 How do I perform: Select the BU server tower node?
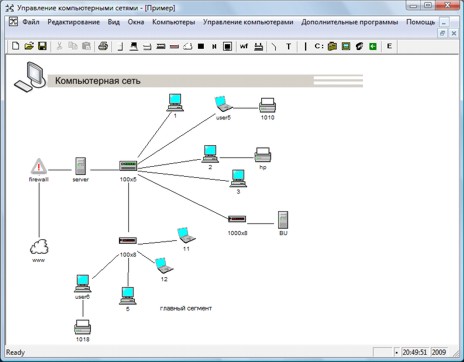(283, 220)
